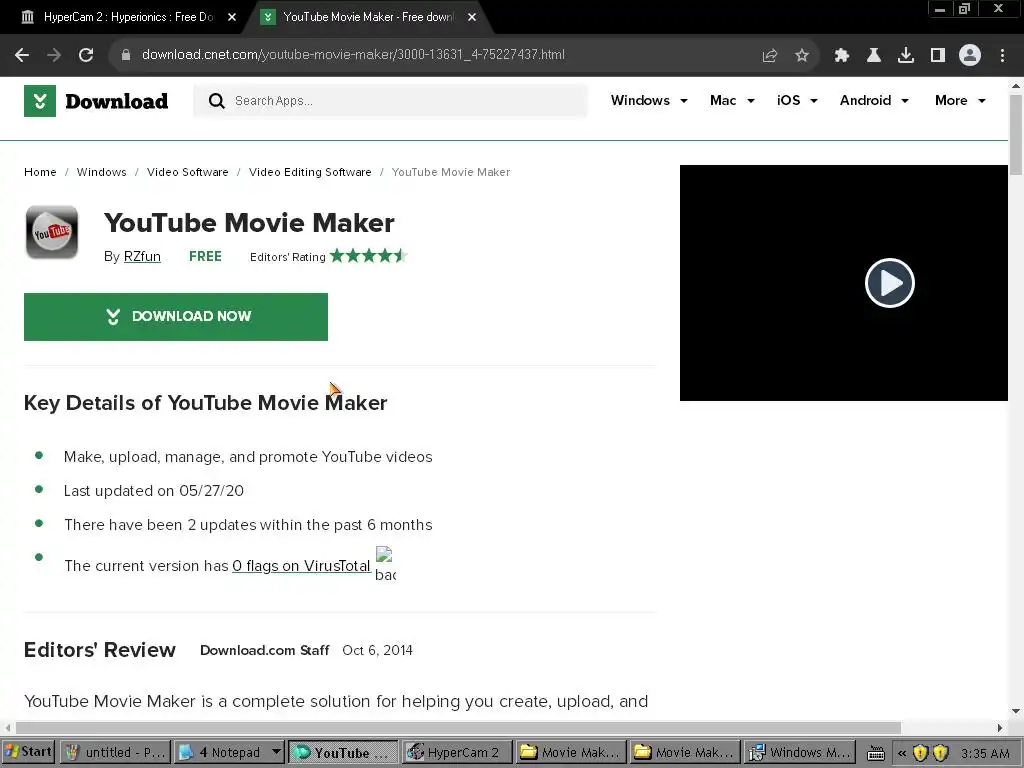Switch to the HyperCam 2 Hyperionics tab

(x=128, y=18)
